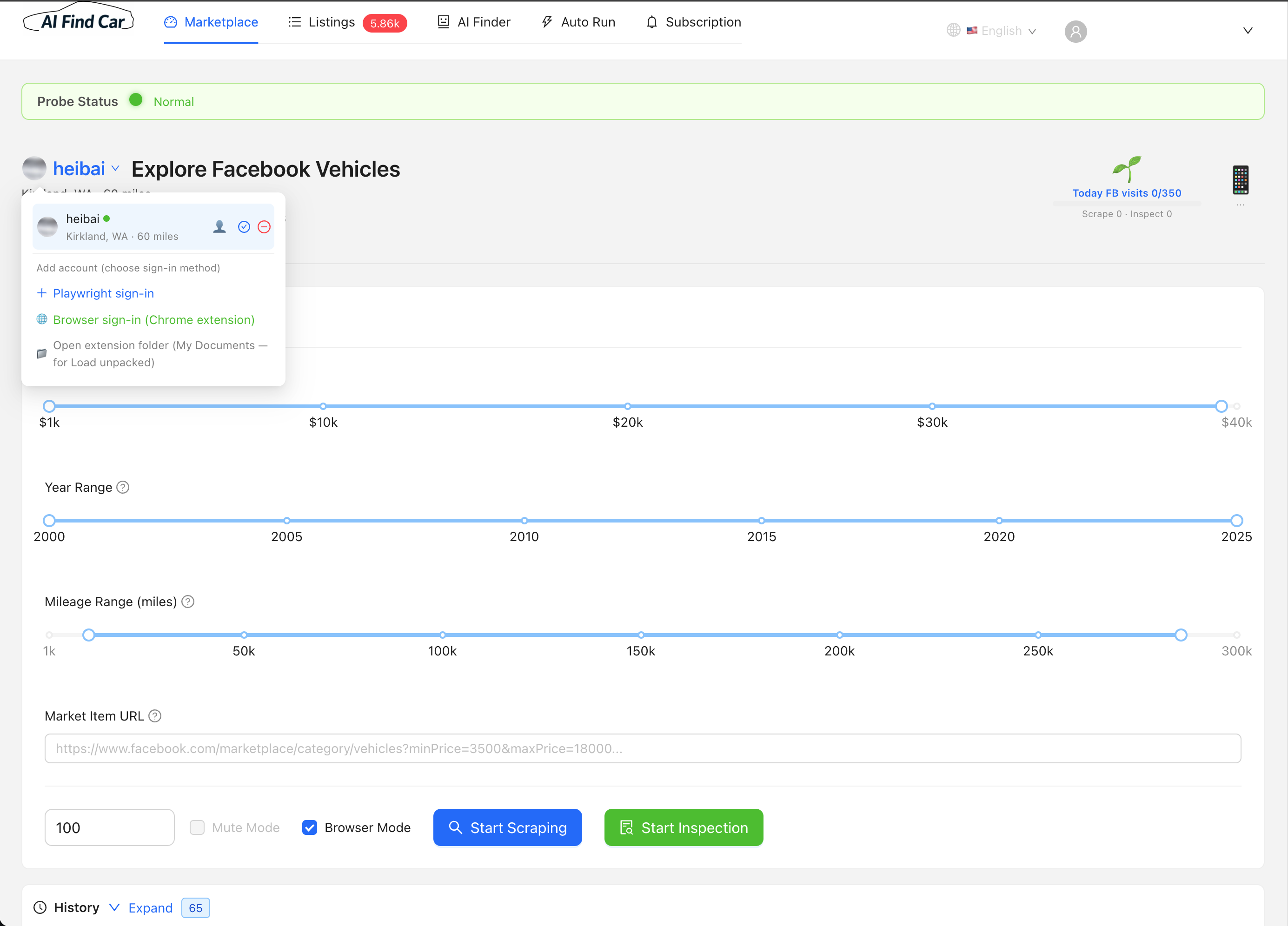The width and height of the screenshot is (1288, 926).
Task: Click the History clock icon
Action: [40, 907]
